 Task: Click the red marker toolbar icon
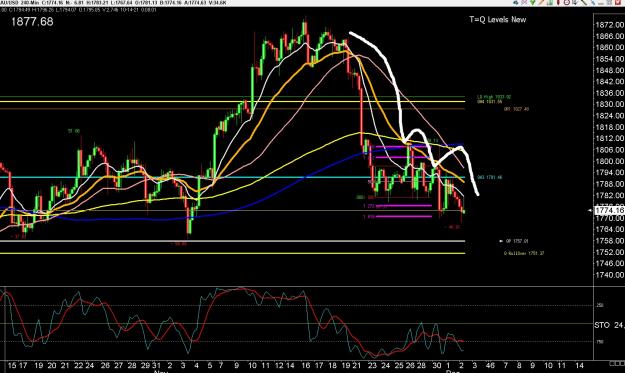[x=558, y=2]
